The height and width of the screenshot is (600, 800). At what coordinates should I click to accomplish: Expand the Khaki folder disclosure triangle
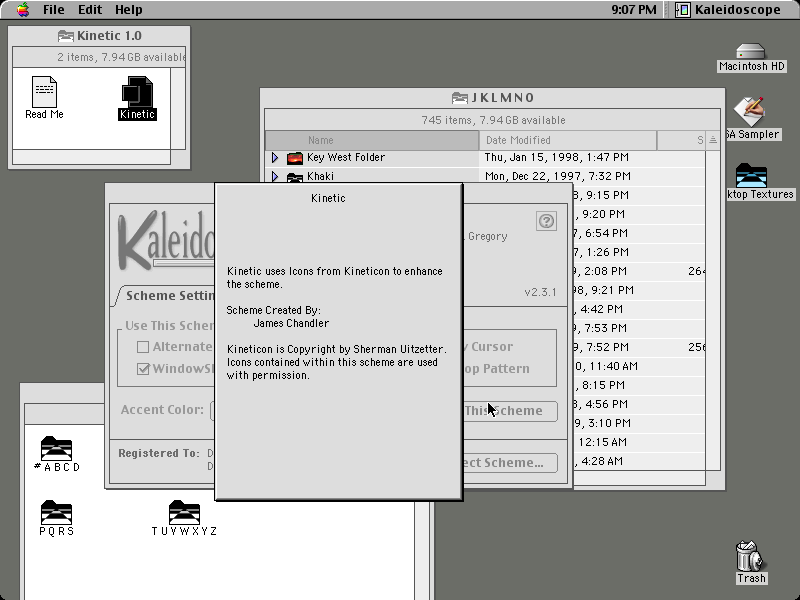(275, 177)
